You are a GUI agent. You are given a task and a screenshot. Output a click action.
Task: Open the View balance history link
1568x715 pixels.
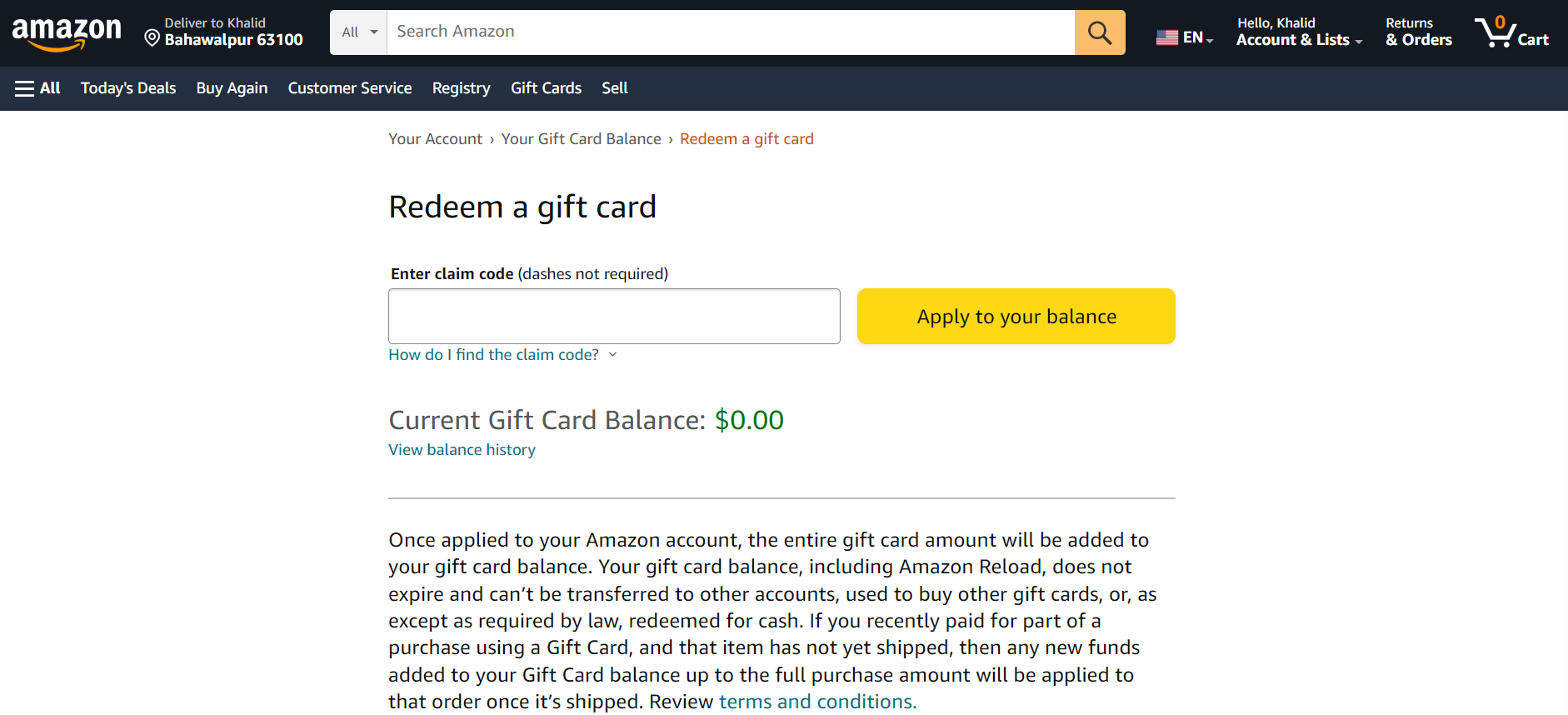click(x=462, y=450)
